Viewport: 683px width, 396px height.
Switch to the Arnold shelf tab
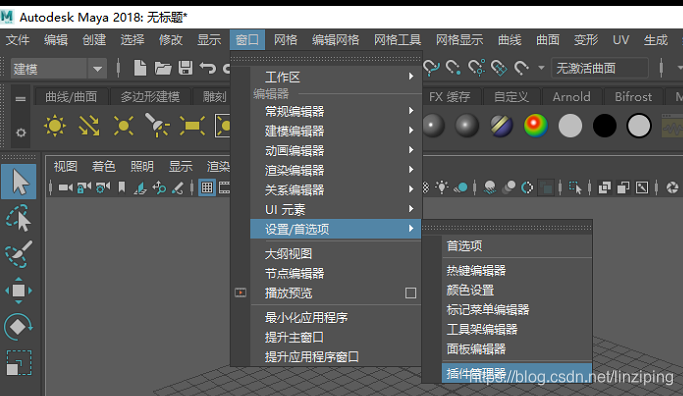[x=571, y=97]
